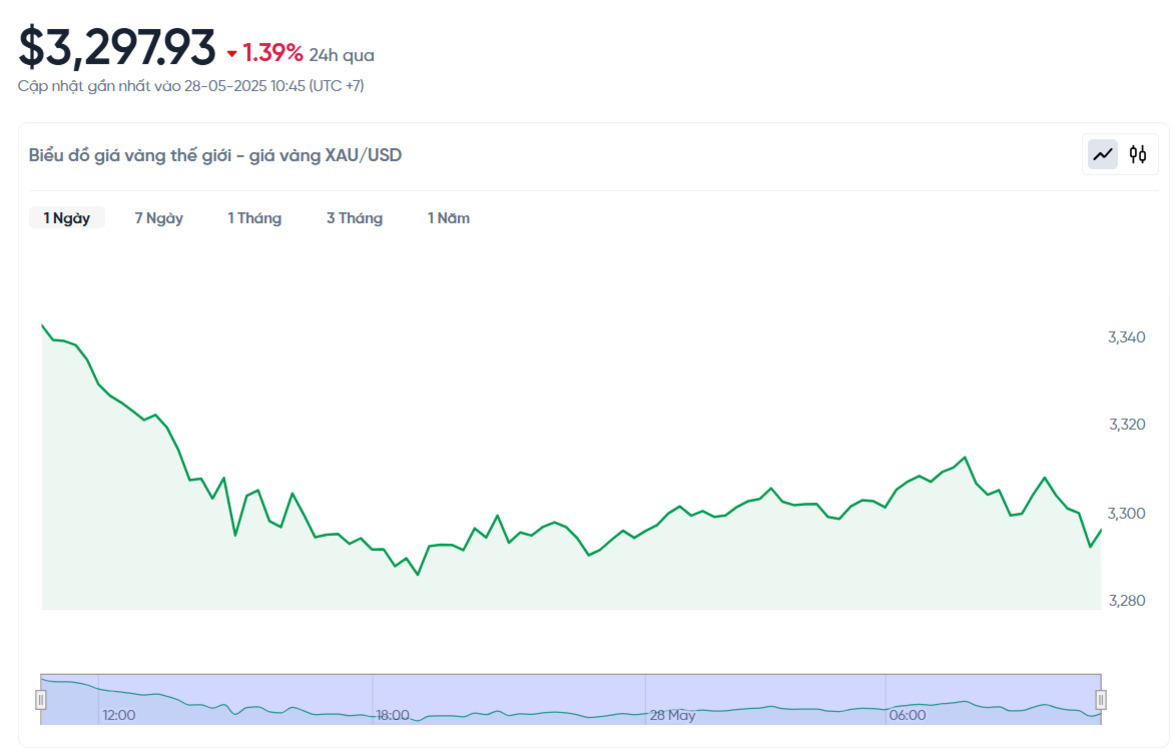Click the right range navigator handle
This screenshot has width=1173, height=750.
(1101, 699)
